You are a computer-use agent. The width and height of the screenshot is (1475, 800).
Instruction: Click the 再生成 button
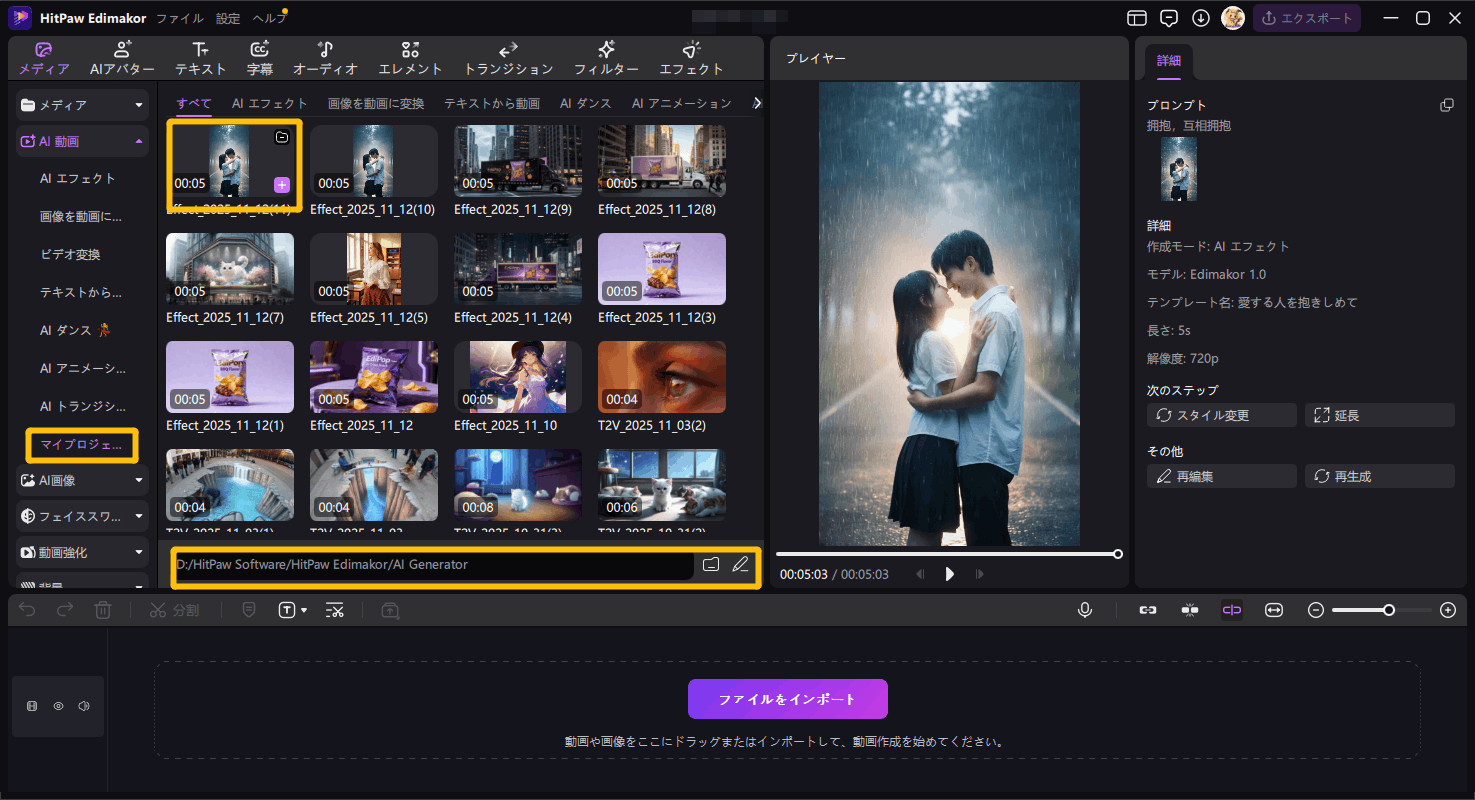pos(1379,477)
